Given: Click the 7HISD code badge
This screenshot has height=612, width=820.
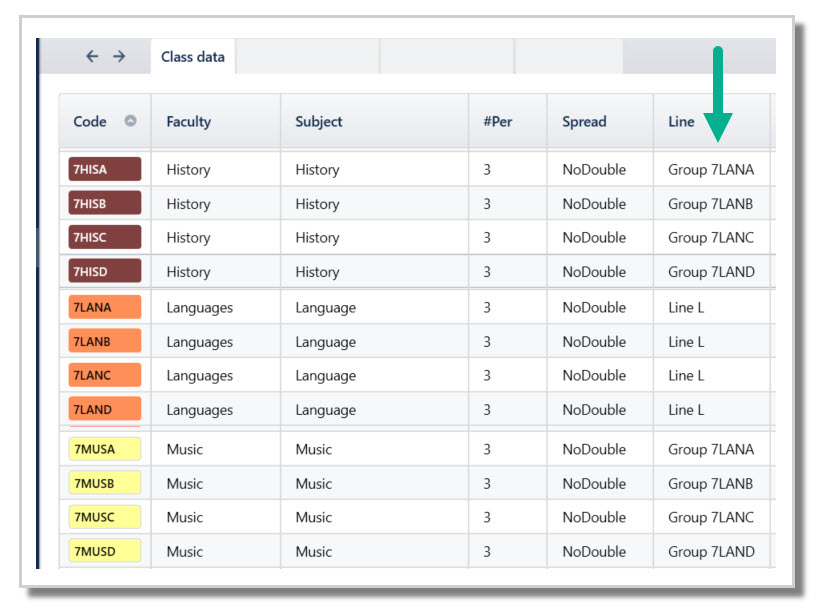Looking at the screenshot, I should 104,272.
